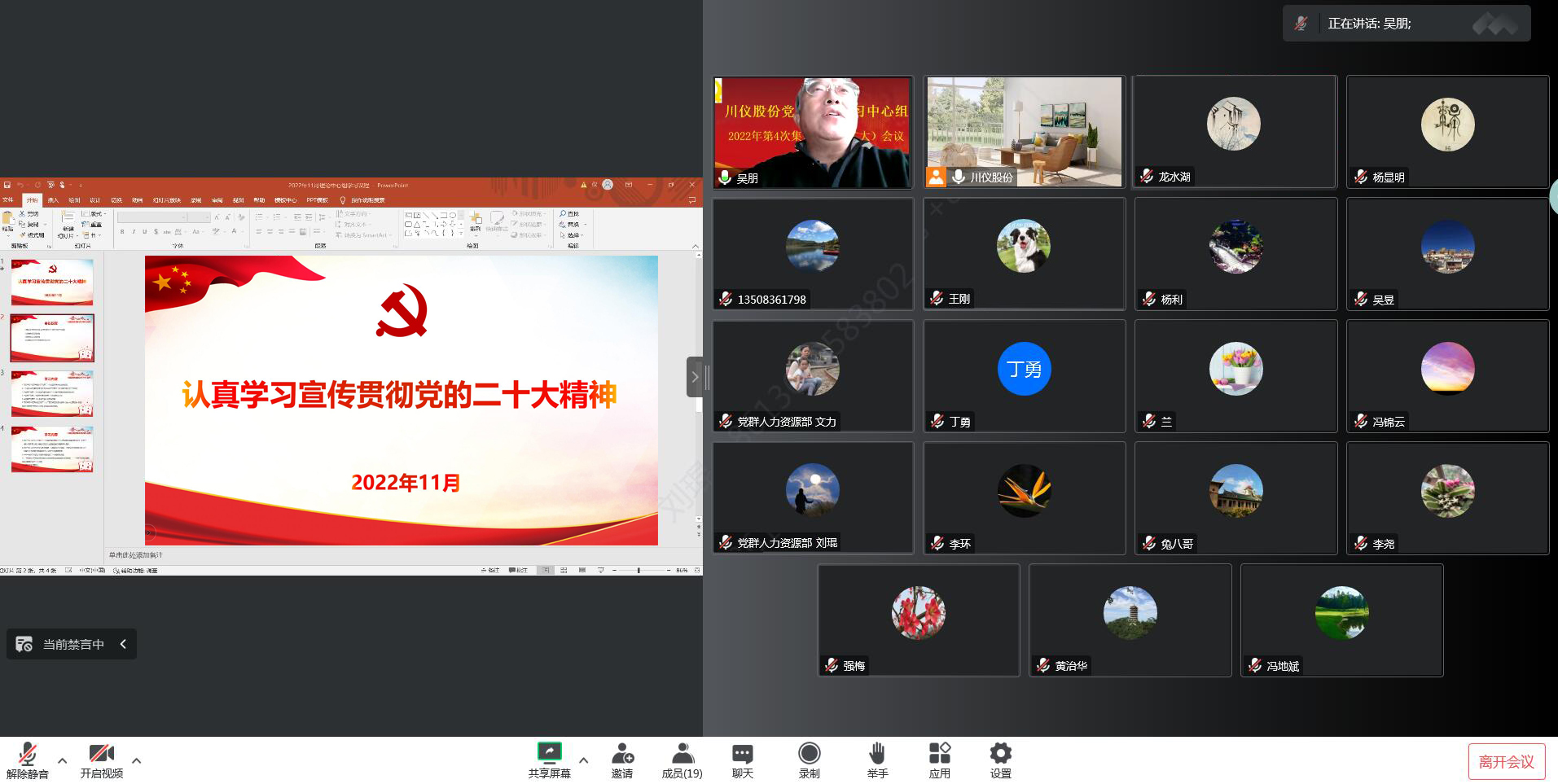Start recording the meeting

click(809, 760)
